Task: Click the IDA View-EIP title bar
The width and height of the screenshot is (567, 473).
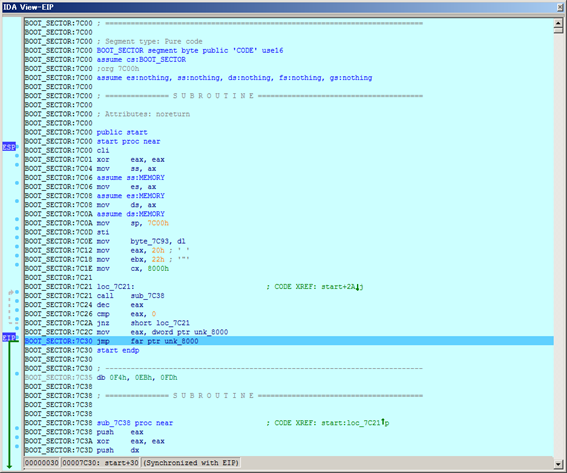Action: tap(278, 7)
